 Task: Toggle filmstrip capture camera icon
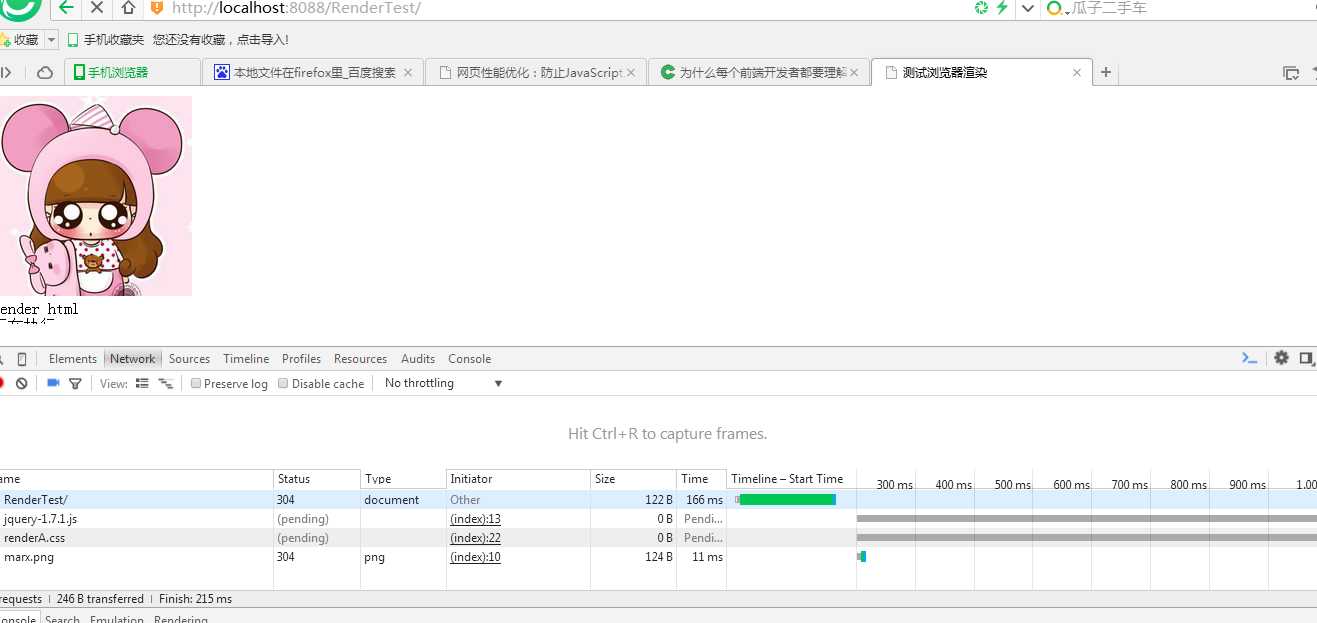(53, 383)
